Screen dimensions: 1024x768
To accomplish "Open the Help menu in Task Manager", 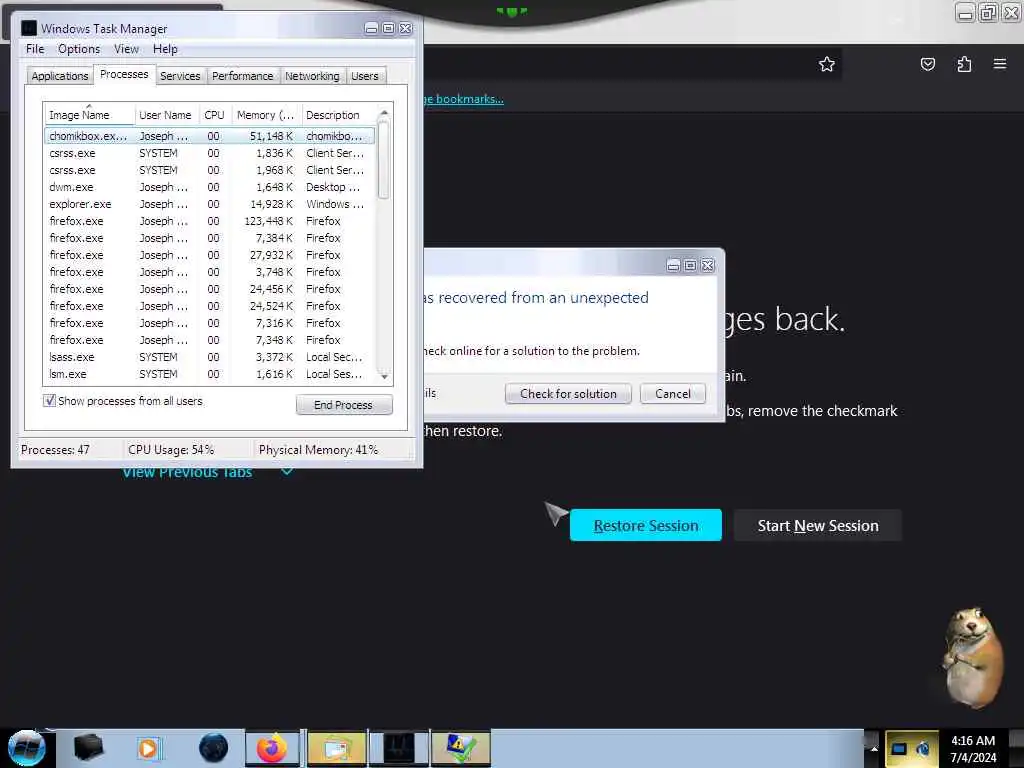I will [165, 49].
